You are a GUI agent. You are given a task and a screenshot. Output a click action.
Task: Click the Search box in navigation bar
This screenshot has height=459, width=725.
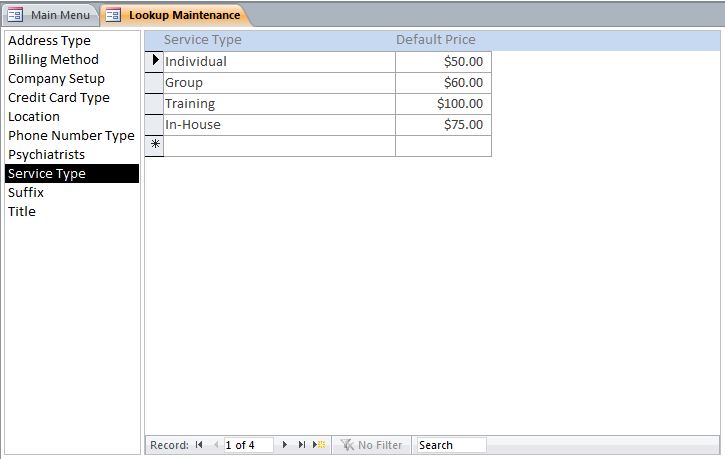click(x=451, y=445)
